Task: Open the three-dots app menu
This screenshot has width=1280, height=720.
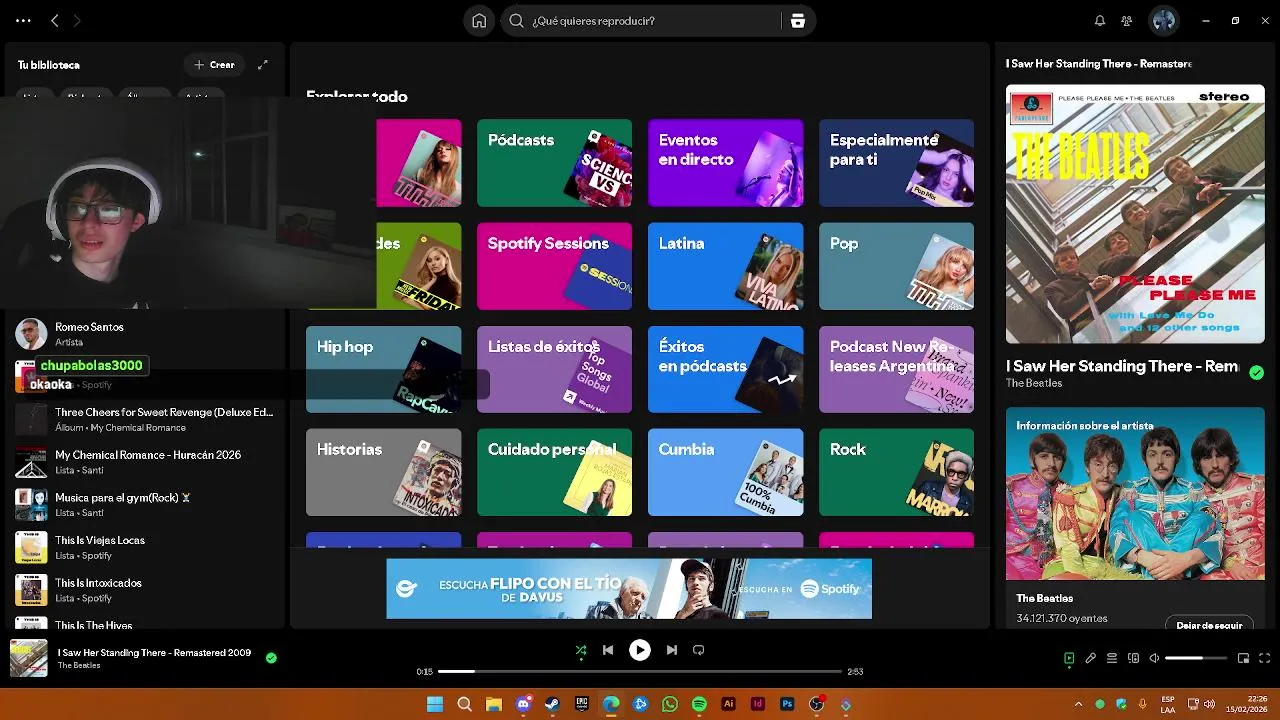Action: pyautogui.click(x=23, y=20)
